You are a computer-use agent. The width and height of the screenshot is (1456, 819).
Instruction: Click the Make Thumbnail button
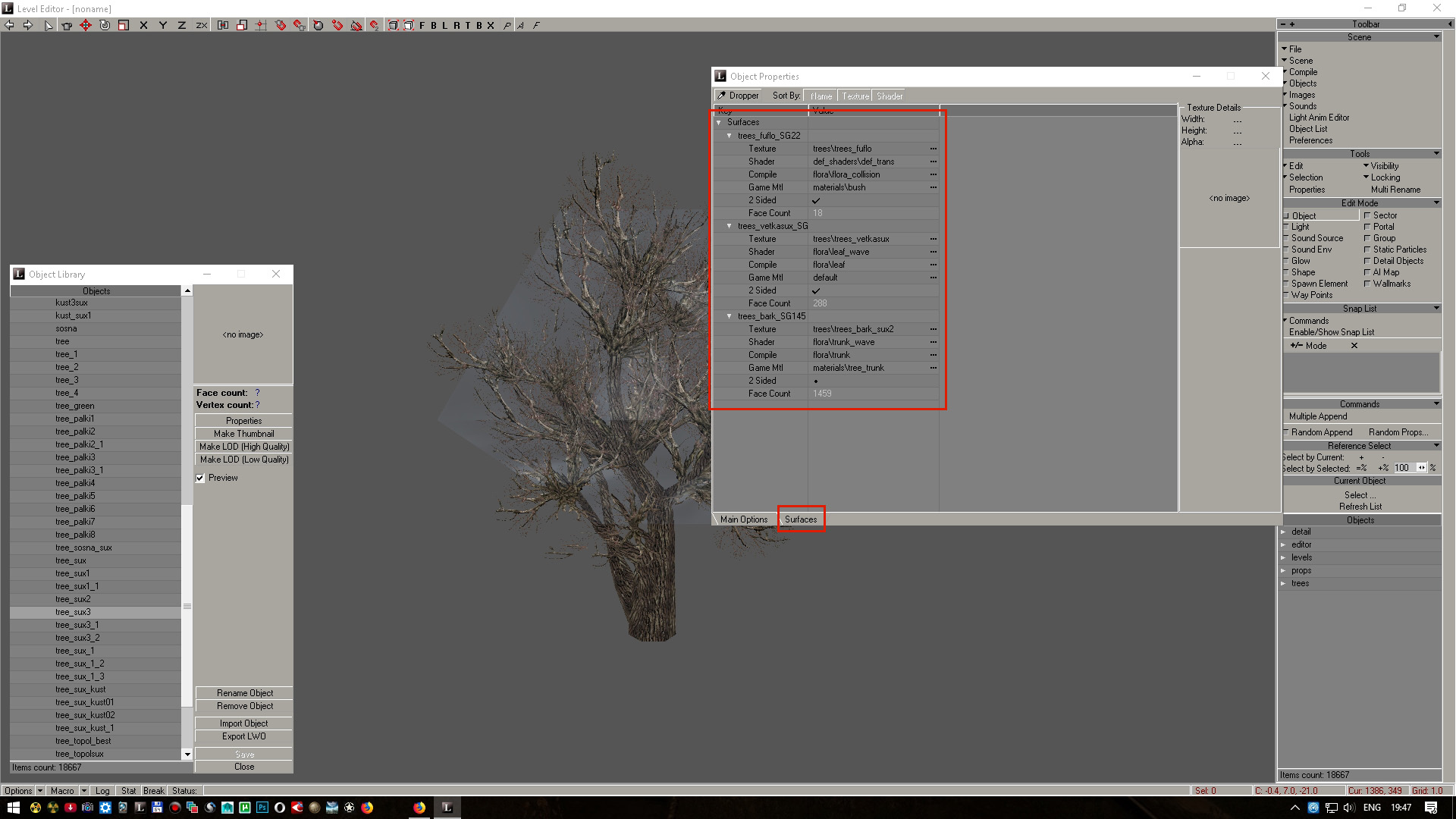point(243,434)
